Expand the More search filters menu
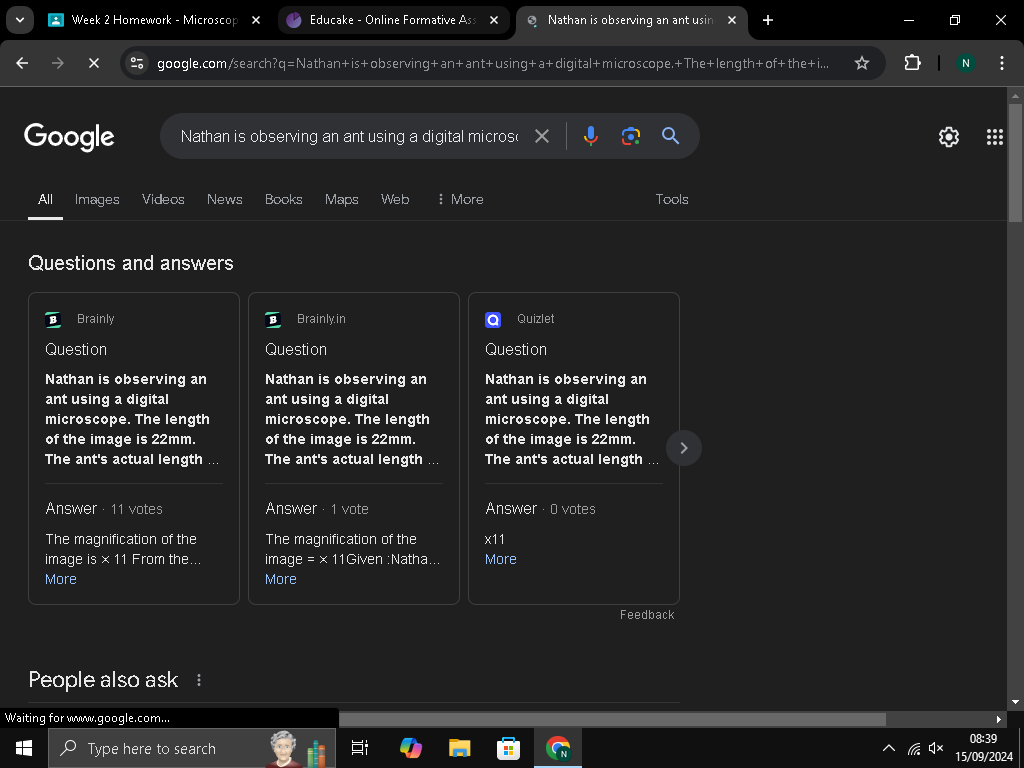Viewport: 1024px width, 768px height. click(x=460, y=199)
